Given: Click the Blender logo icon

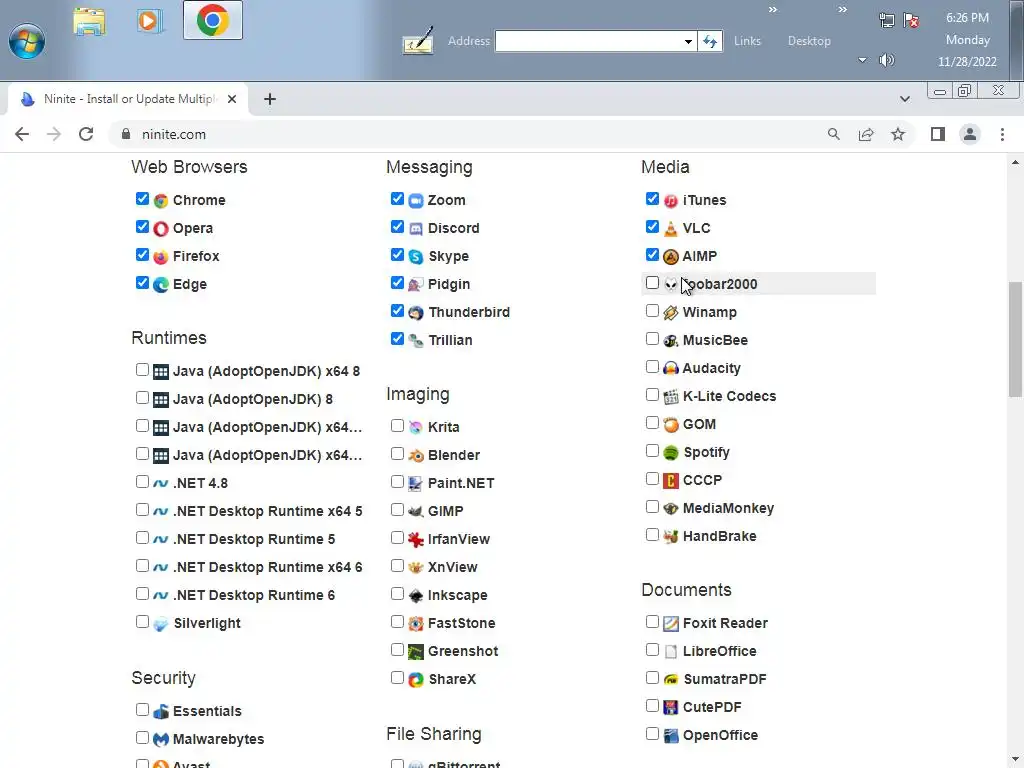Looking at the screenshot, I should pyautogui.click(x=416, y=455).
